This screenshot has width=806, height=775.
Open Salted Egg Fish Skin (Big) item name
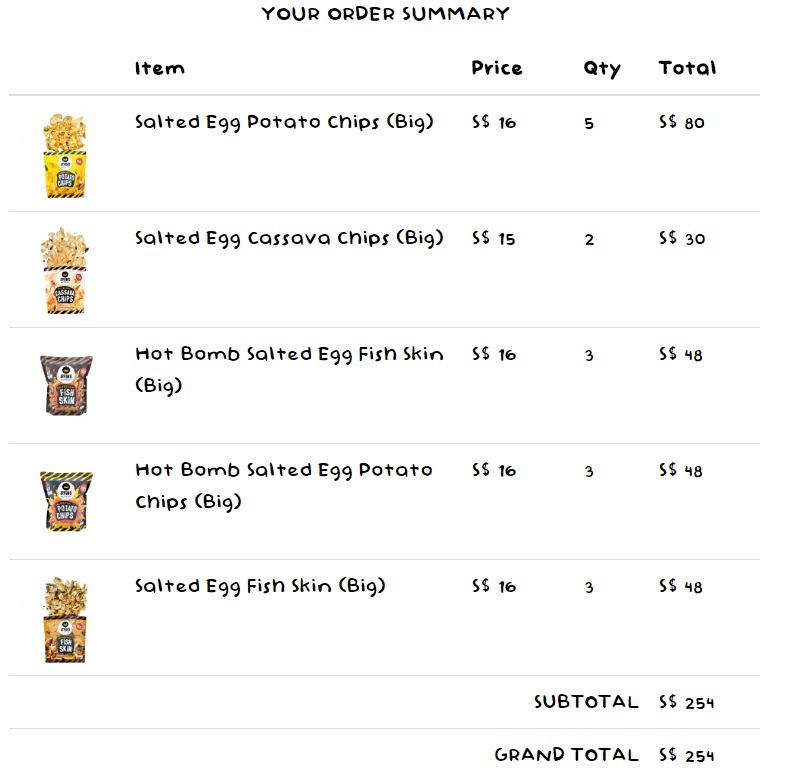(x=260, y=587)
